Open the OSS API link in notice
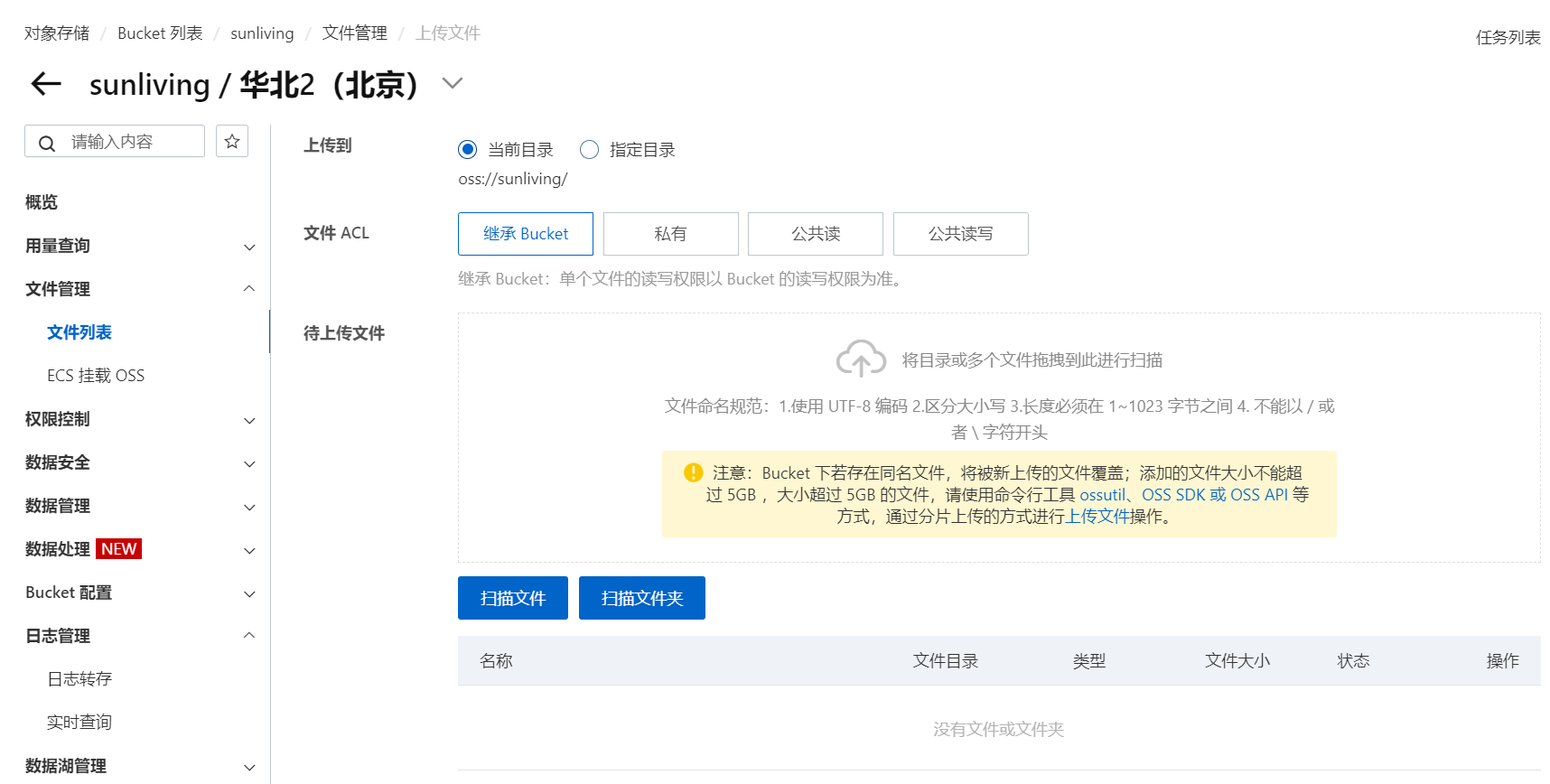Viewport: 1550px width, 784px height. coord(1259,495)
